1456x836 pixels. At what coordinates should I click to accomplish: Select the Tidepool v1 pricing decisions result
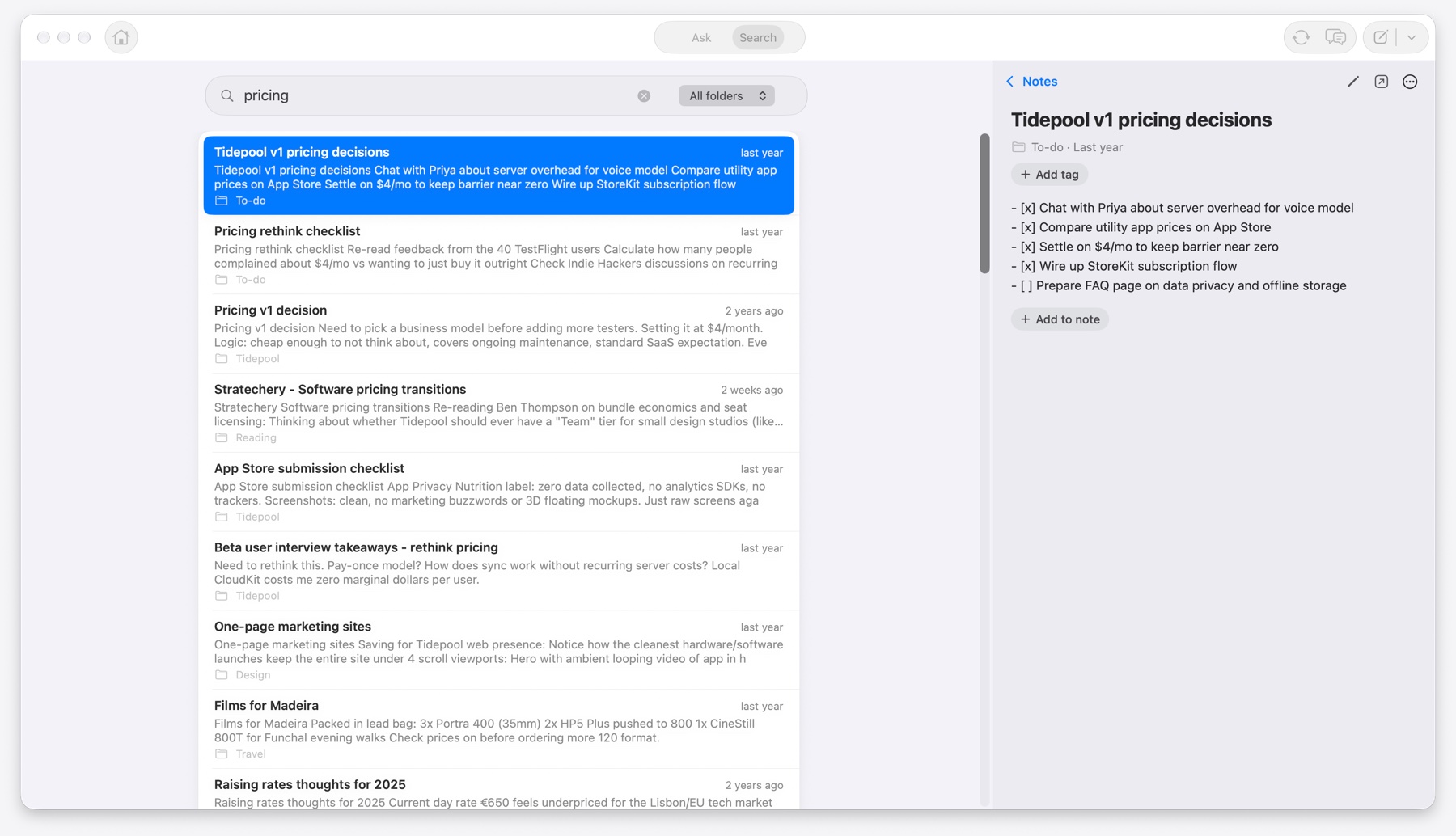coord(498,175)
